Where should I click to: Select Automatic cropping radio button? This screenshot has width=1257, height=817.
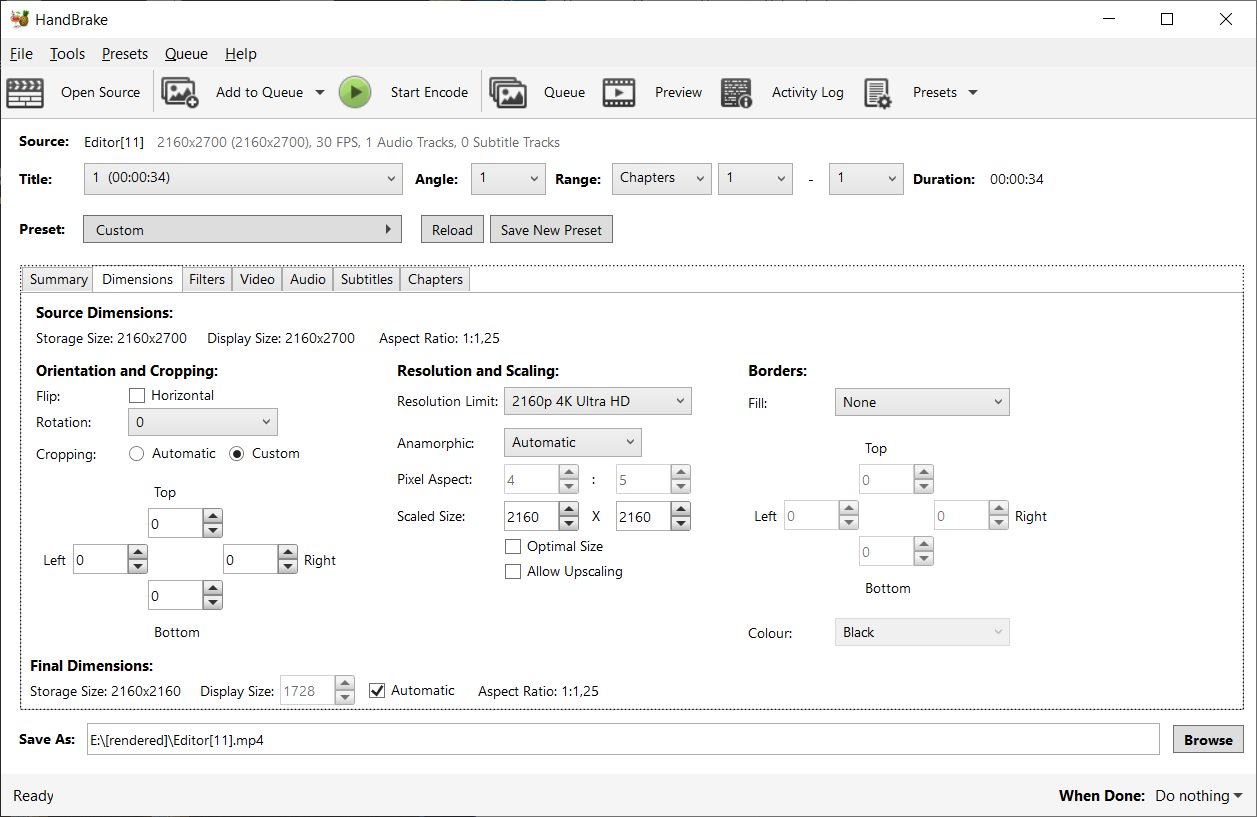[137, 453]
